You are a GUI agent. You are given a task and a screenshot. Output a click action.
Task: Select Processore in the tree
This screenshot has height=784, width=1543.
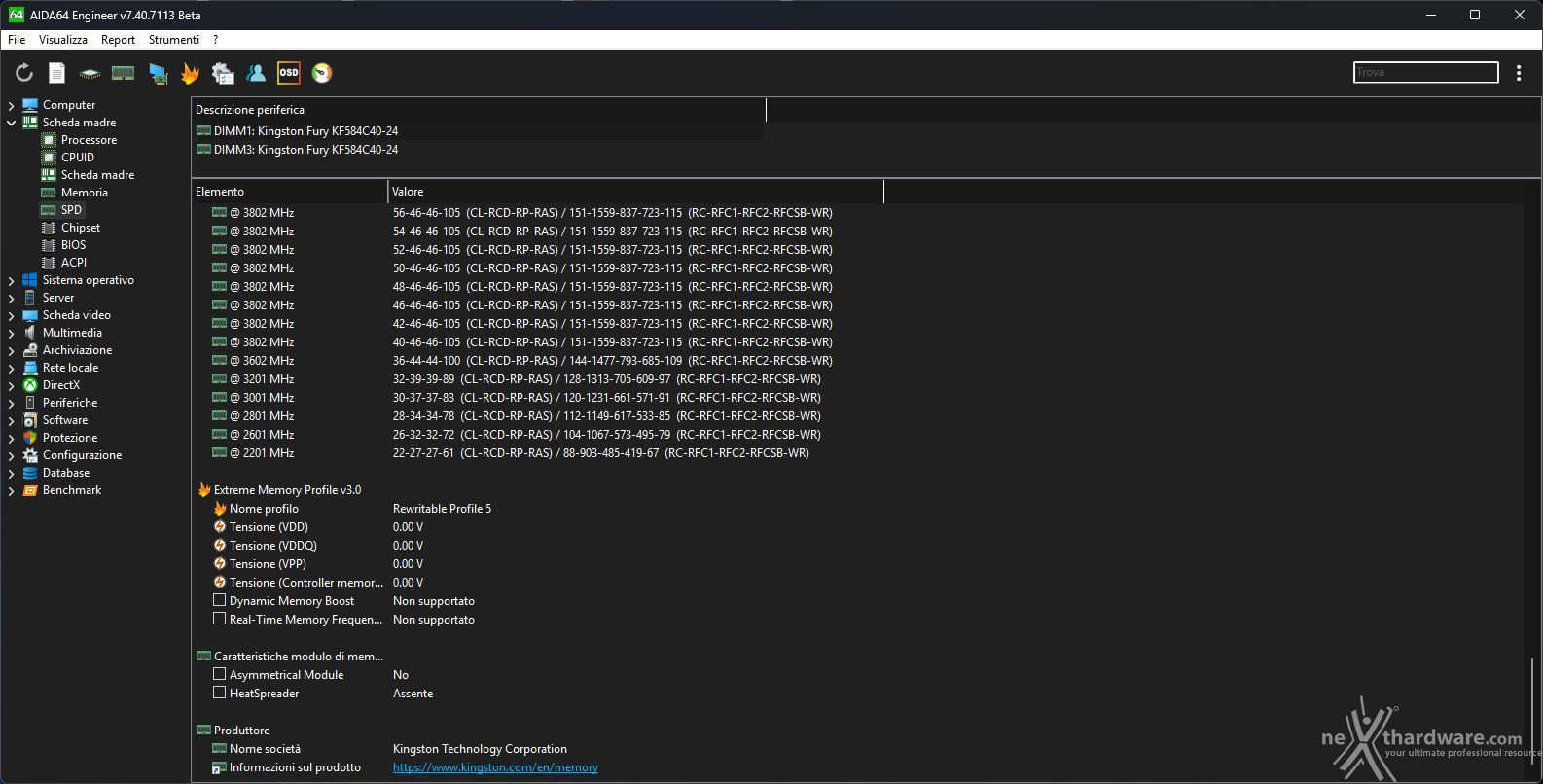89,140
